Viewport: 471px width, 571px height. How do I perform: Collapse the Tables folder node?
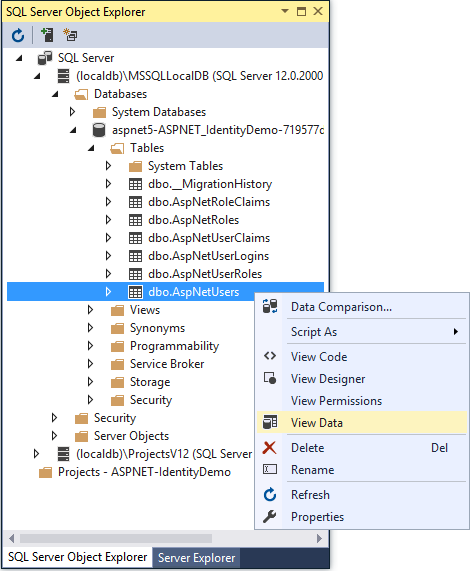[x=91, y=148]
